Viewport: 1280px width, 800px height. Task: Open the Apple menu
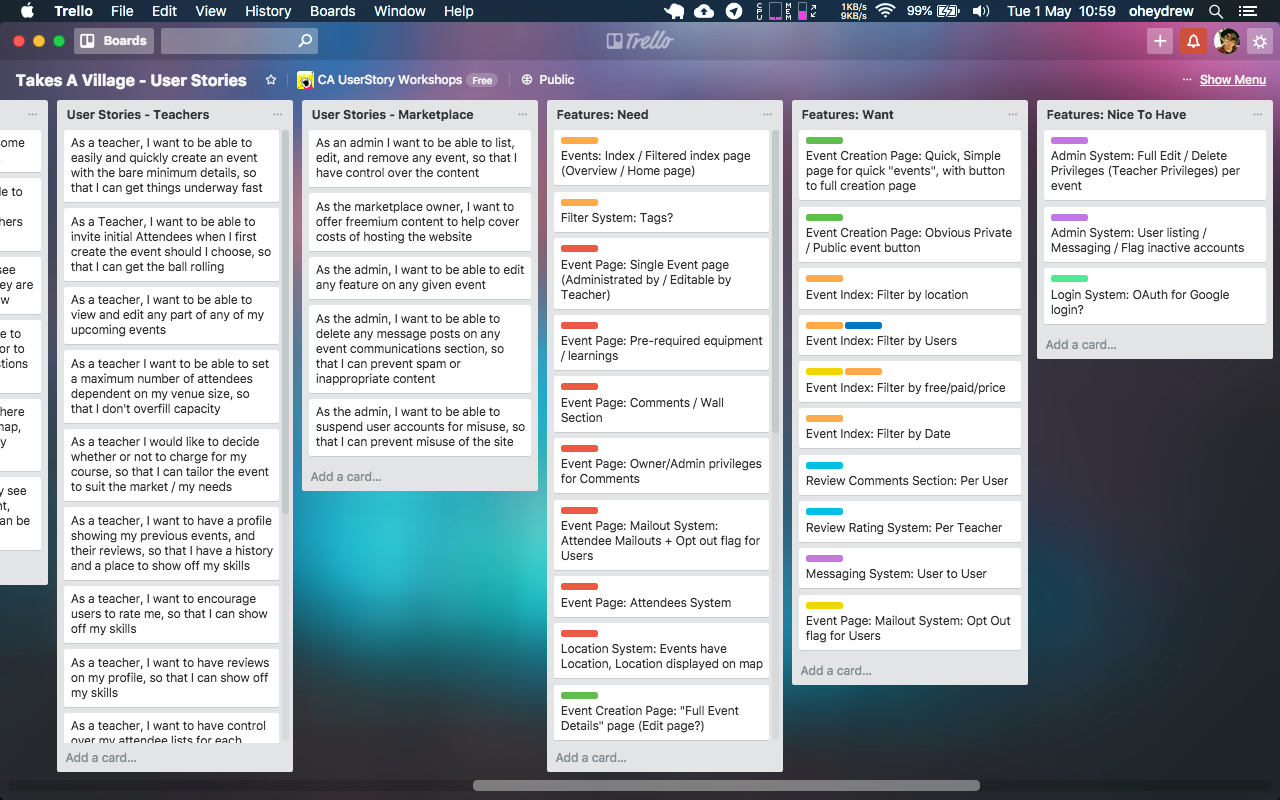[x=27, y=11]
